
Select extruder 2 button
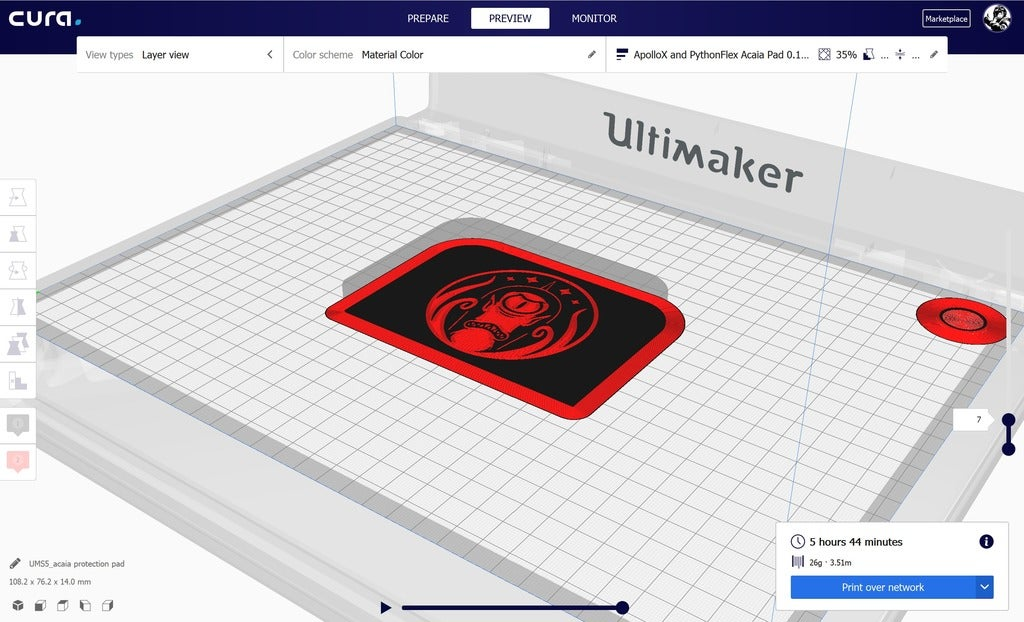coord(18,461)
